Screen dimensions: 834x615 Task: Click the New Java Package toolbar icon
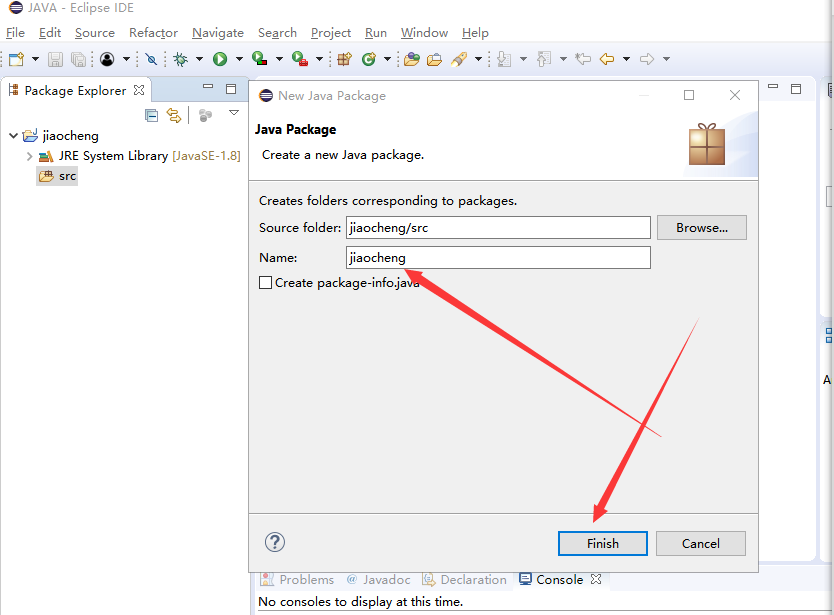pos(344,59)
